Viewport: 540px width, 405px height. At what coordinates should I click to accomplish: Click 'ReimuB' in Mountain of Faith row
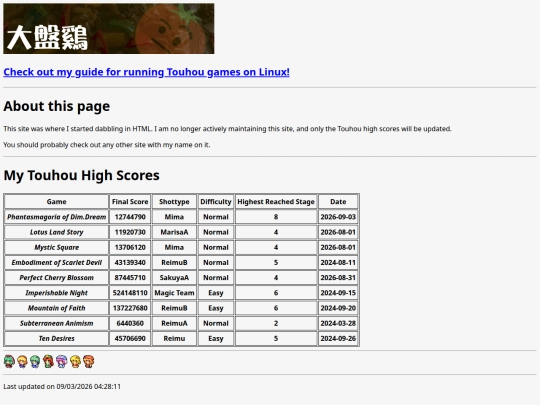click(x=174, y=308)
